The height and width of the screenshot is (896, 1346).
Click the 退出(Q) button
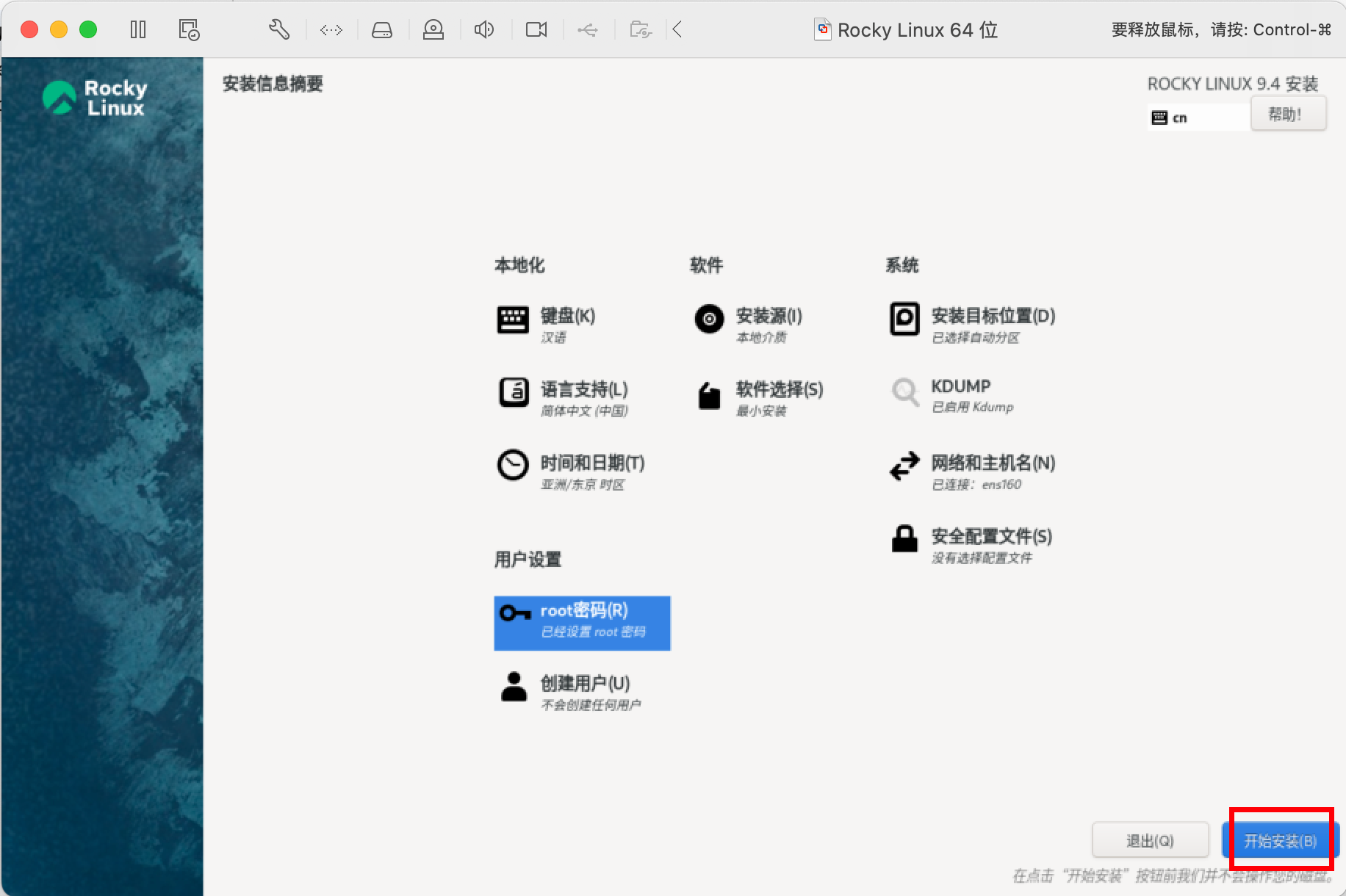[x=1151, y=840]
